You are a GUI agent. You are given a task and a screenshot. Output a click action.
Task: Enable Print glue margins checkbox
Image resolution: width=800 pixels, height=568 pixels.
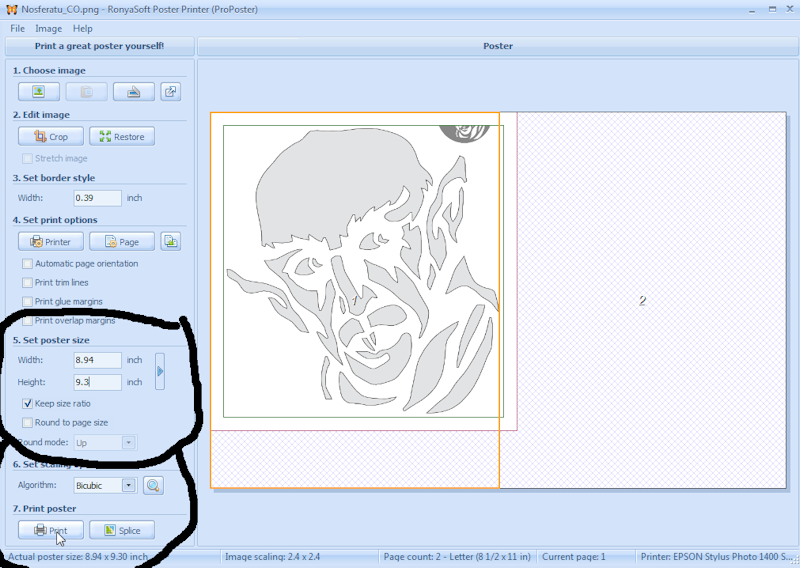[x=28, y=302]
